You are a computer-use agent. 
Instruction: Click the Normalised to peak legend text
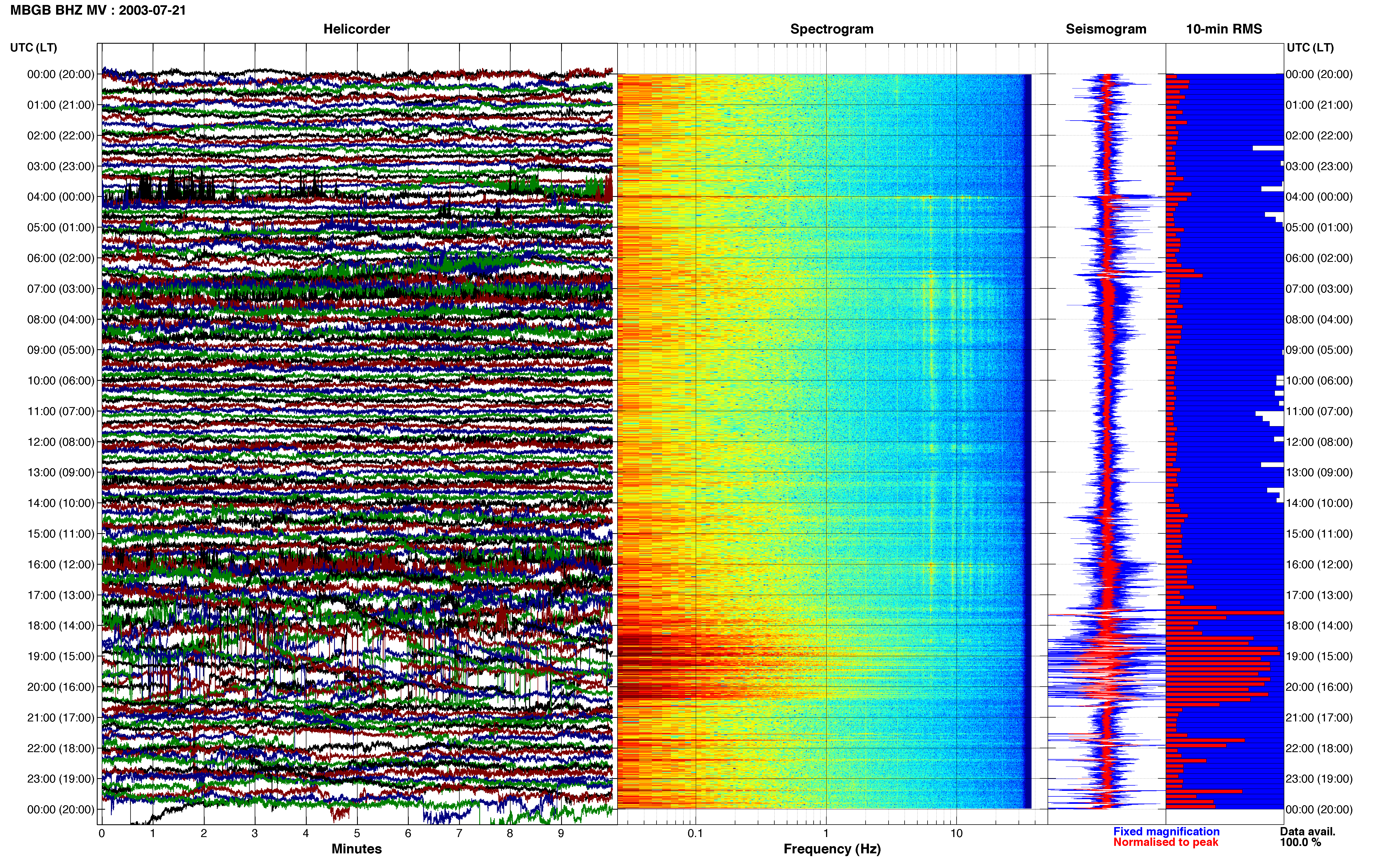coord(1166,842)
